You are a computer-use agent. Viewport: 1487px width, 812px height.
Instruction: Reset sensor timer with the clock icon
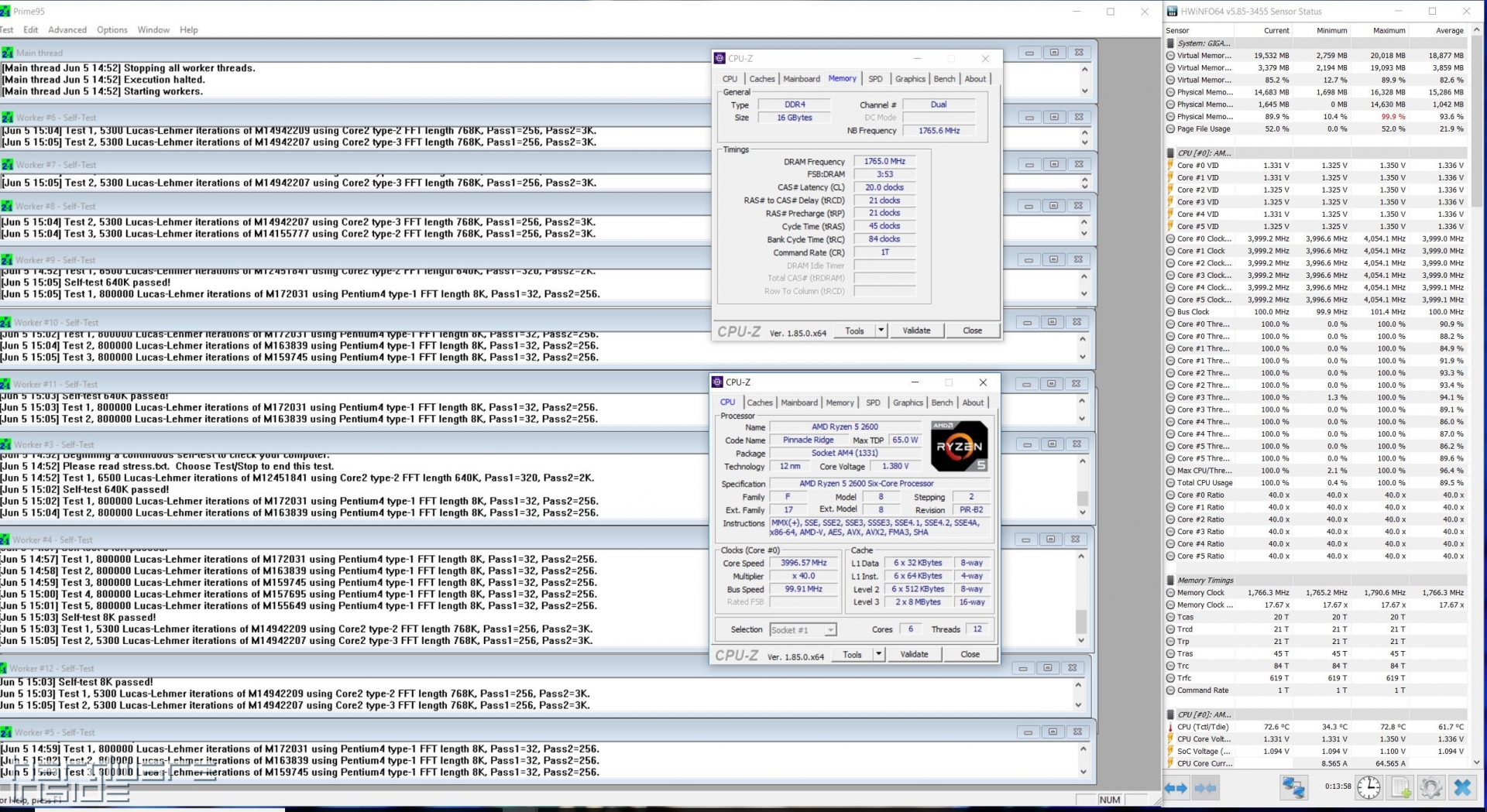point(1369,788)
